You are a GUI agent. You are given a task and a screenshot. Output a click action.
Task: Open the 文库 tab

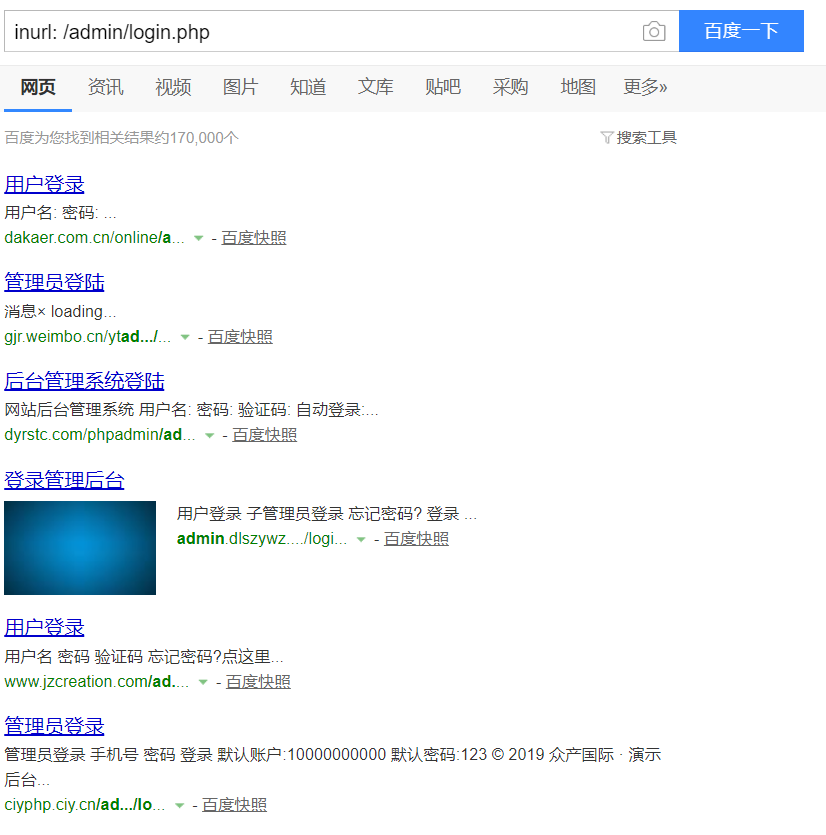point(375,87)
